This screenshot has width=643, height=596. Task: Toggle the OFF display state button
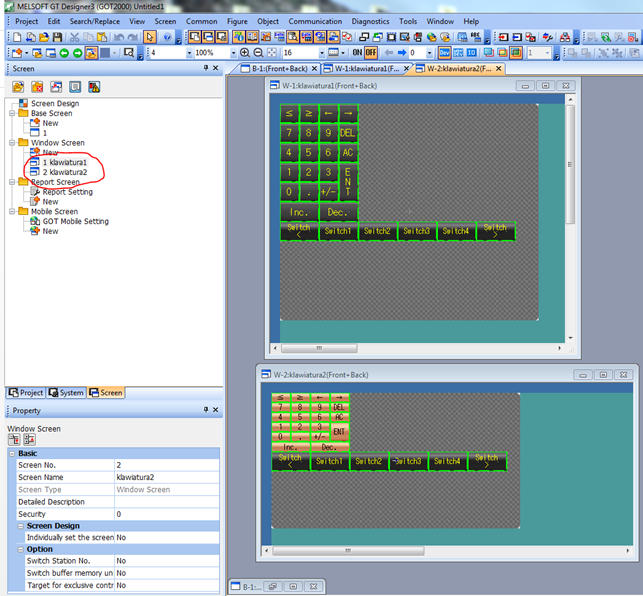(371, 53)
